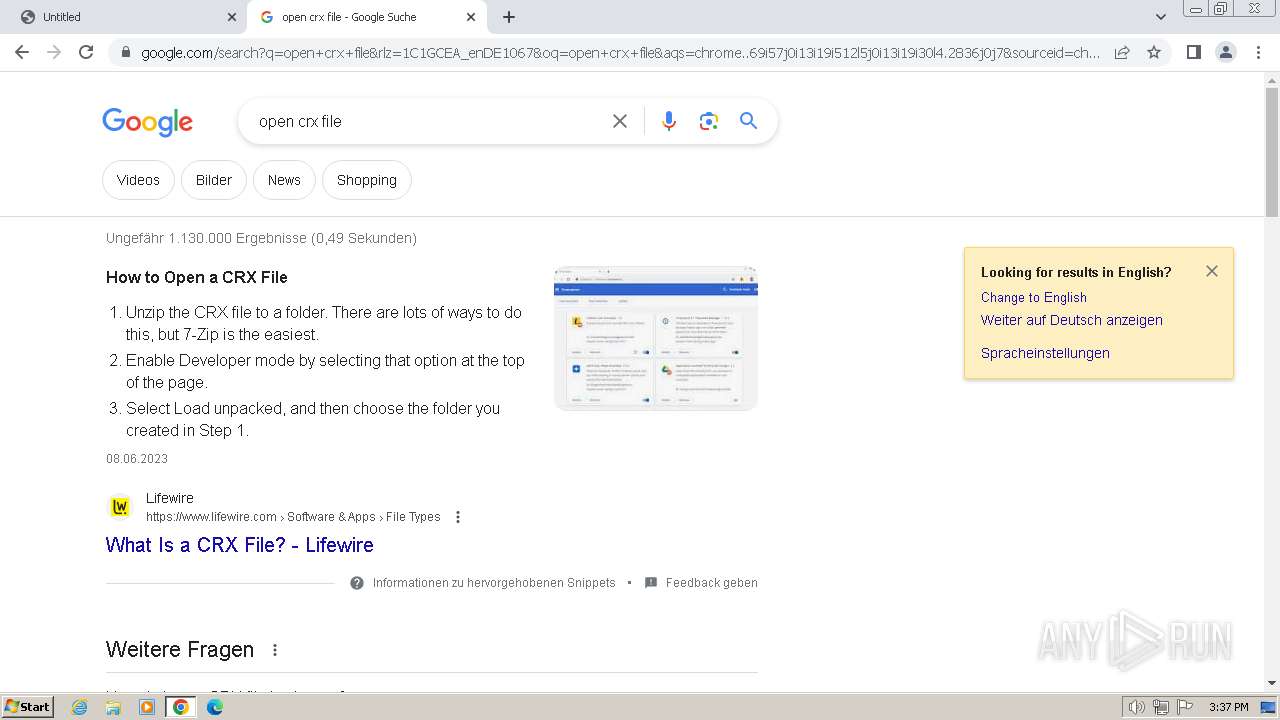Viewport: 1280px width, 720px height.
Task: Click the 'How to Open a CRX File' heading
Action: 197,277
